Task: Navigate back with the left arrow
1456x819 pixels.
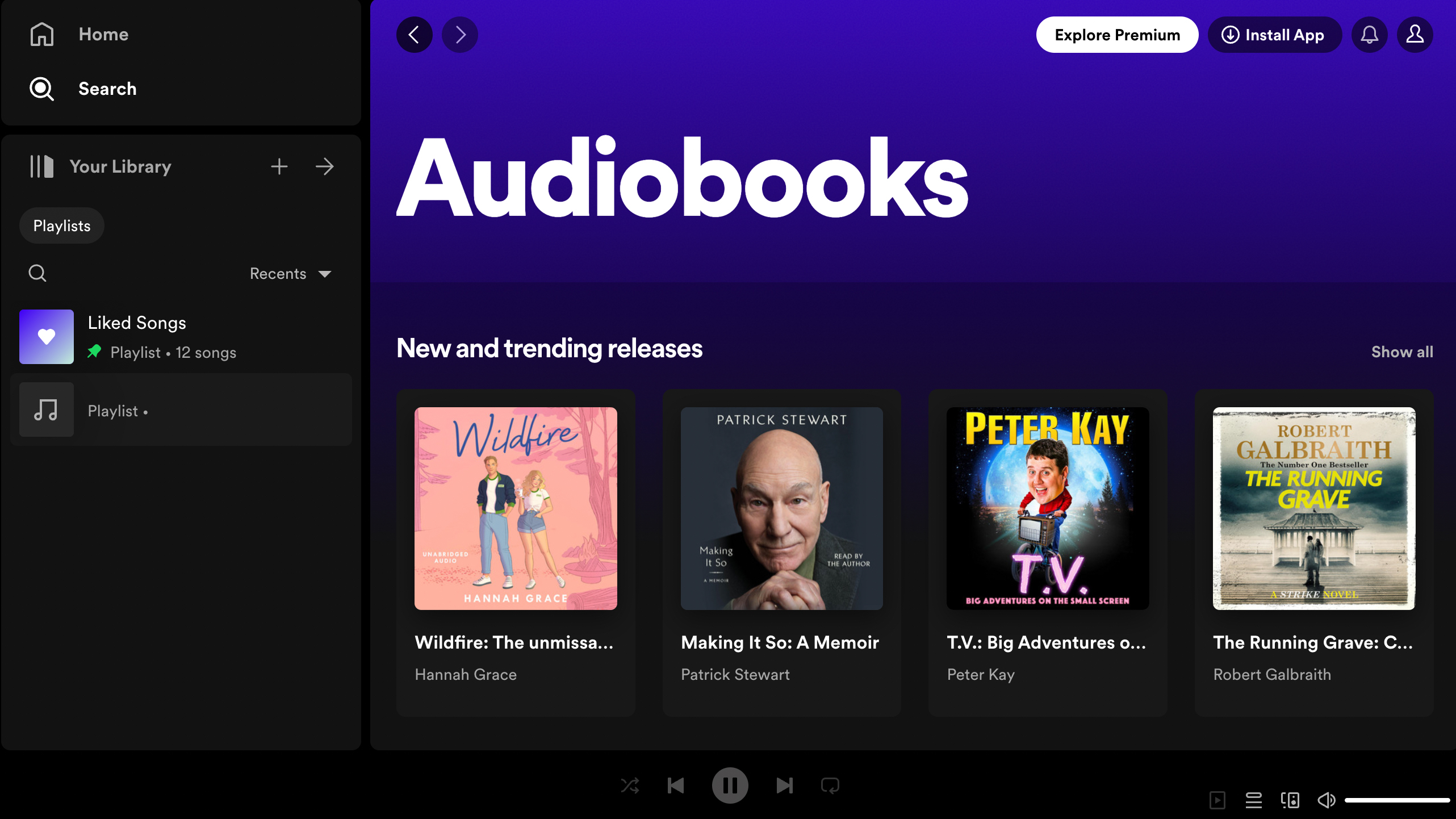Action: point(414,35)
